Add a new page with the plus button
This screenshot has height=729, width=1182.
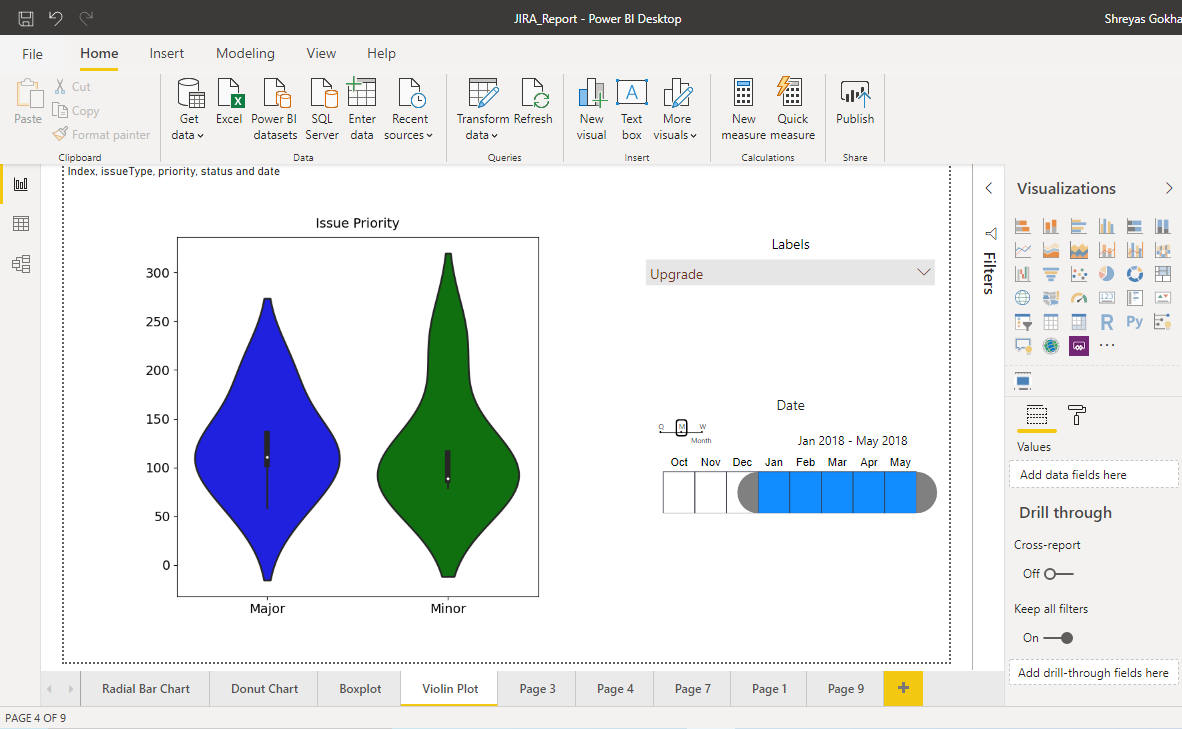[903, 688]
